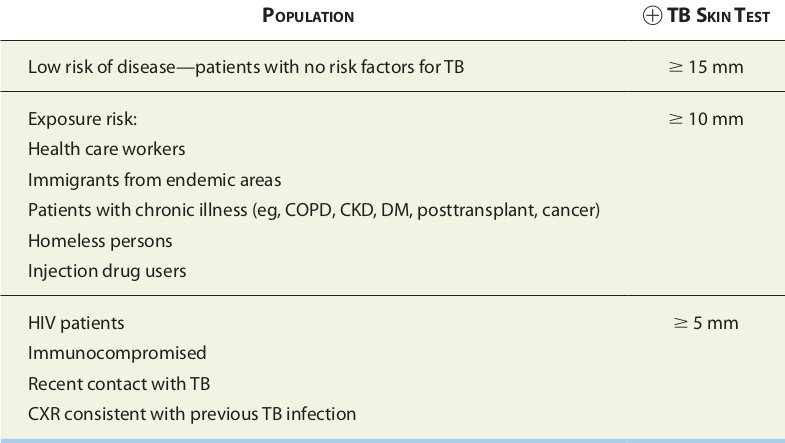Image resolution: width=785 pixels, height=443 pixels.
Task: Click the ≥ 5 mm value
Action: [x=706, y=323]
